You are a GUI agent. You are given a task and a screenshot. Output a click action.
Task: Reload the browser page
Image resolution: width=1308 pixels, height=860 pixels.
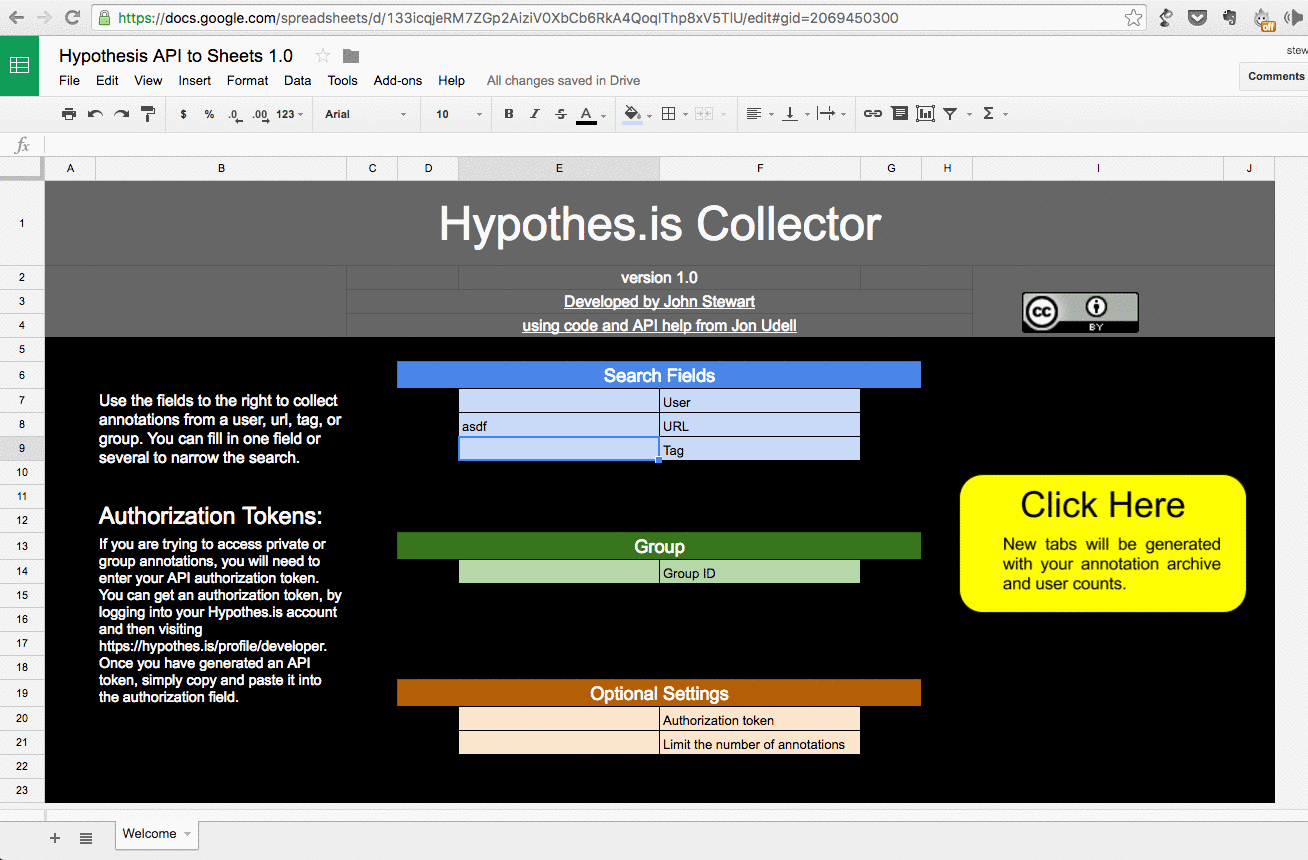[x=72, y=17]
